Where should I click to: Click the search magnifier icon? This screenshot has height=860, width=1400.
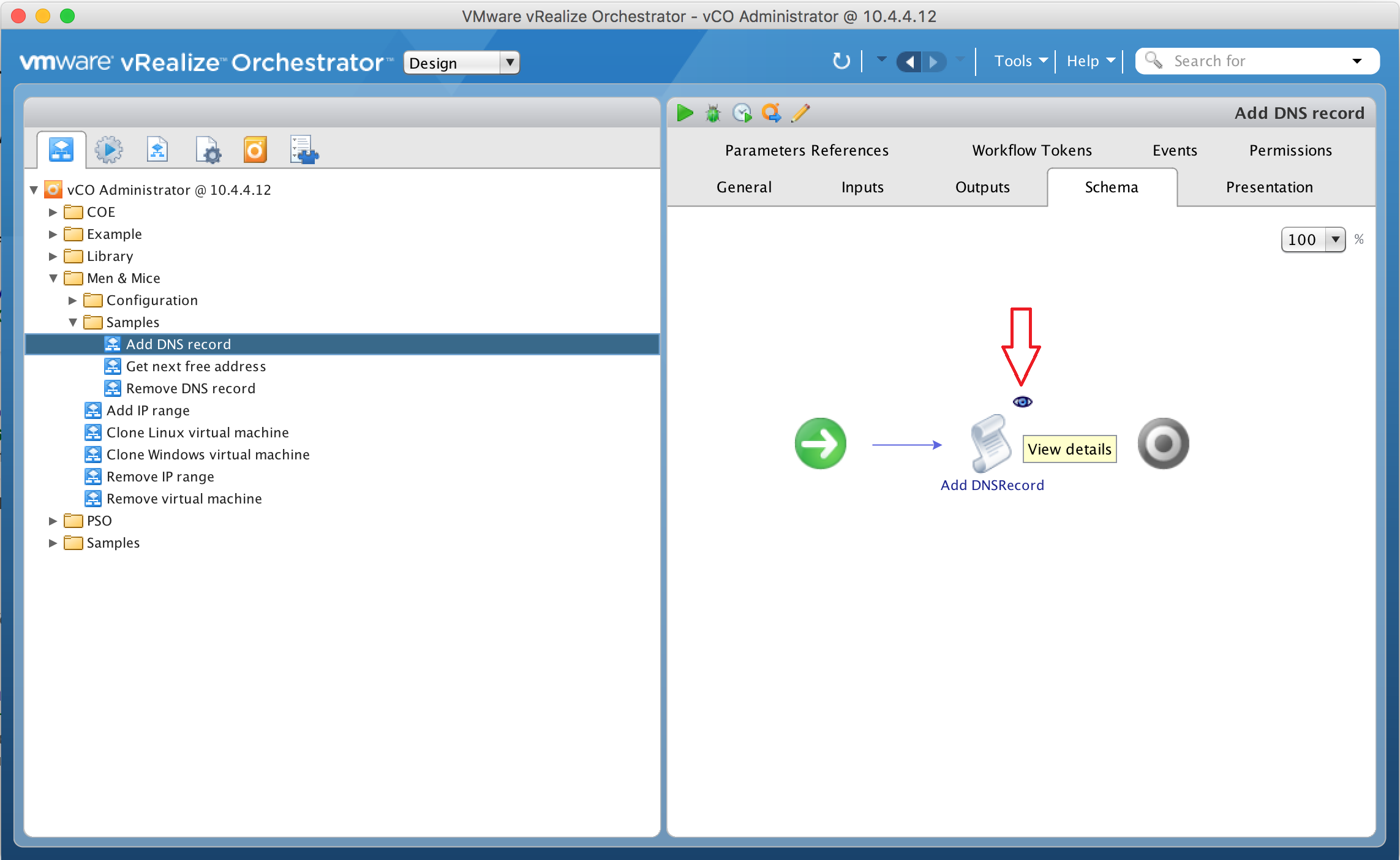coord(1154,61)
